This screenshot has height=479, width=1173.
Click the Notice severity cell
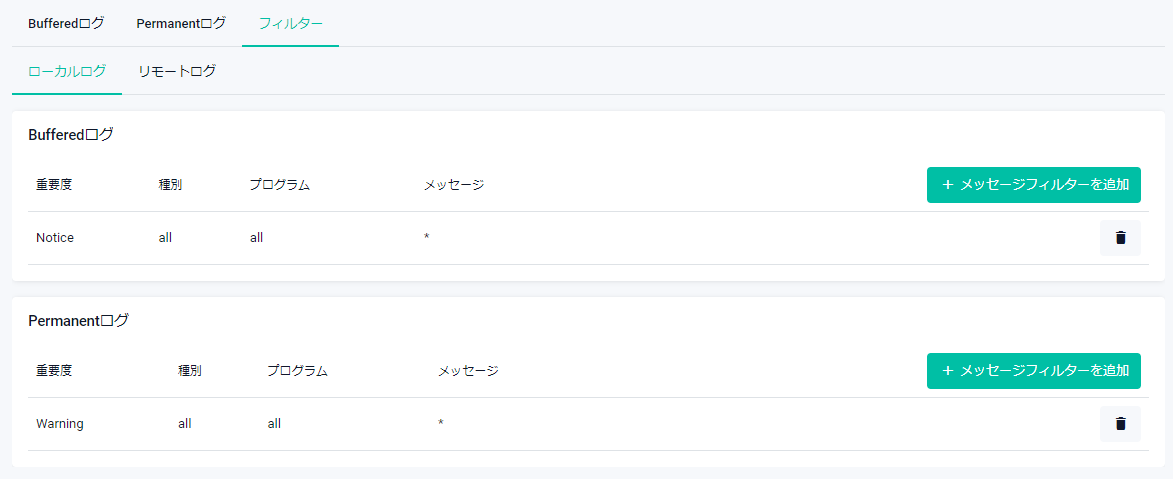[x=55, y=238]
